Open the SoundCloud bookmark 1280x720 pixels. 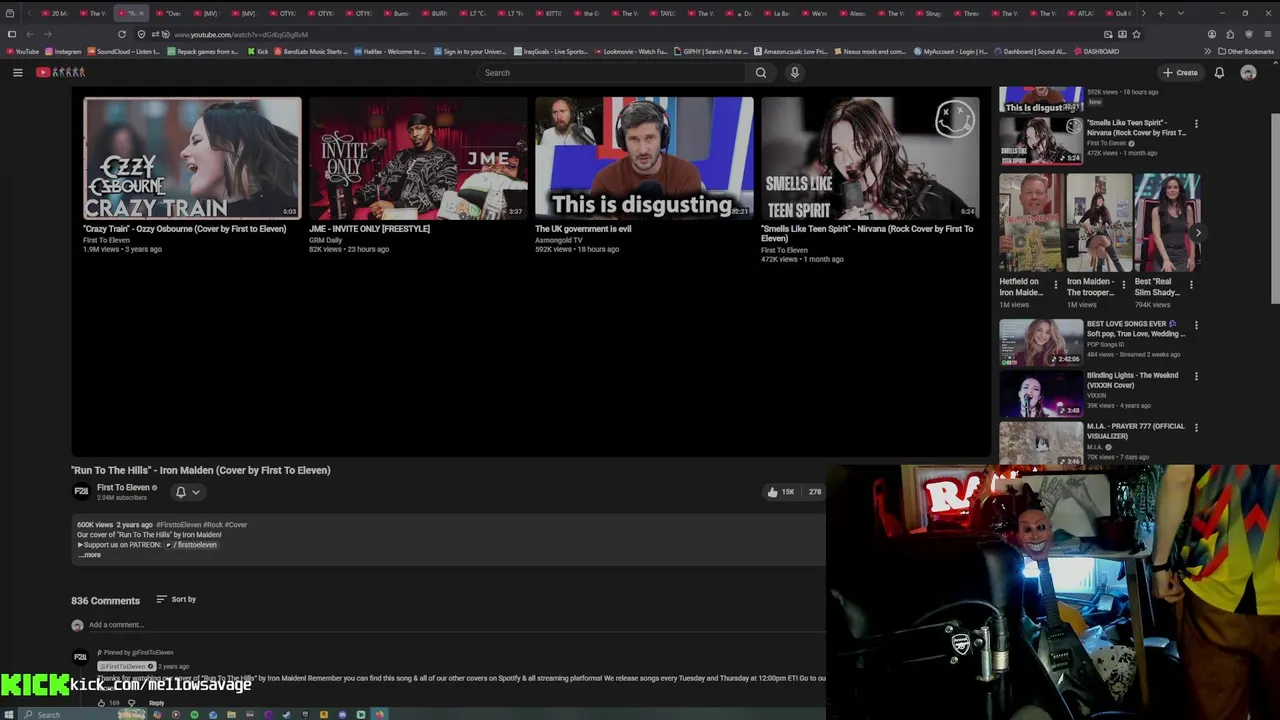[123, 51]
